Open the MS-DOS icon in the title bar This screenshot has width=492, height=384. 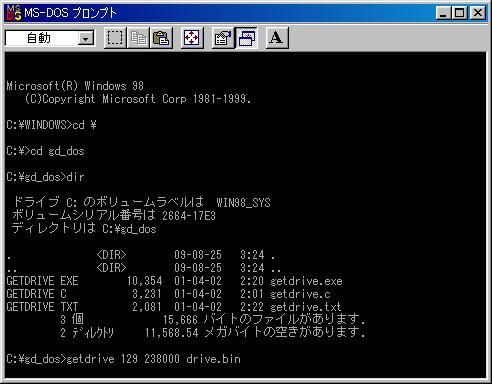pyautogui.click(x=14, y=13)
